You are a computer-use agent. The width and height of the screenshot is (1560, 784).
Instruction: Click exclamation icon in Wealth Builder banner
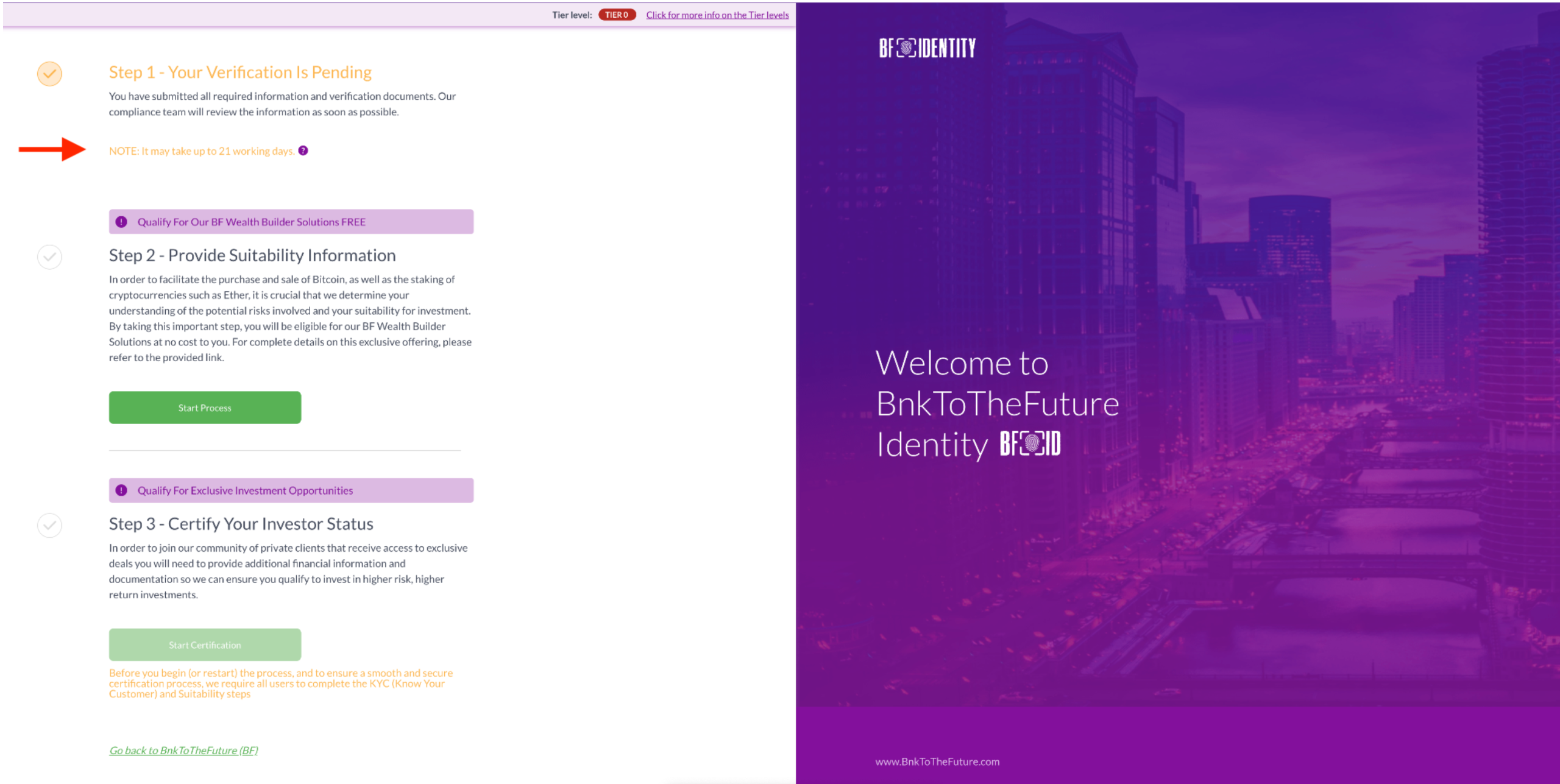tap(121, 222)
